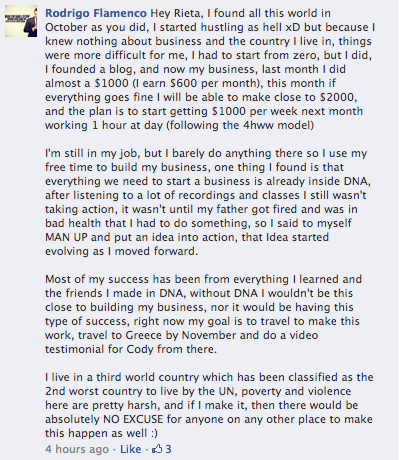Open Rodrigo Flamenco's profile picture thumbnail
The image size is (399, 460).
pyautogui.click(x=21, y=21)
